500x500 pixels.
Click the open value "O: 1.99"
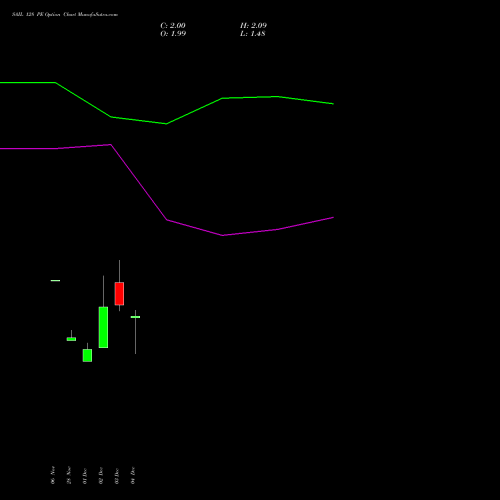[173, 34]
